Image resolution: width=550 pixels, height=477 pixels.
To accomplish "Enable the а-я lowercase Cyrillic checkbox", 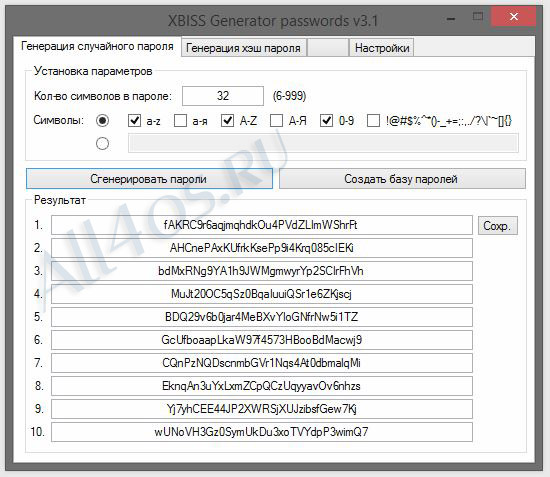I will point(180,121).
